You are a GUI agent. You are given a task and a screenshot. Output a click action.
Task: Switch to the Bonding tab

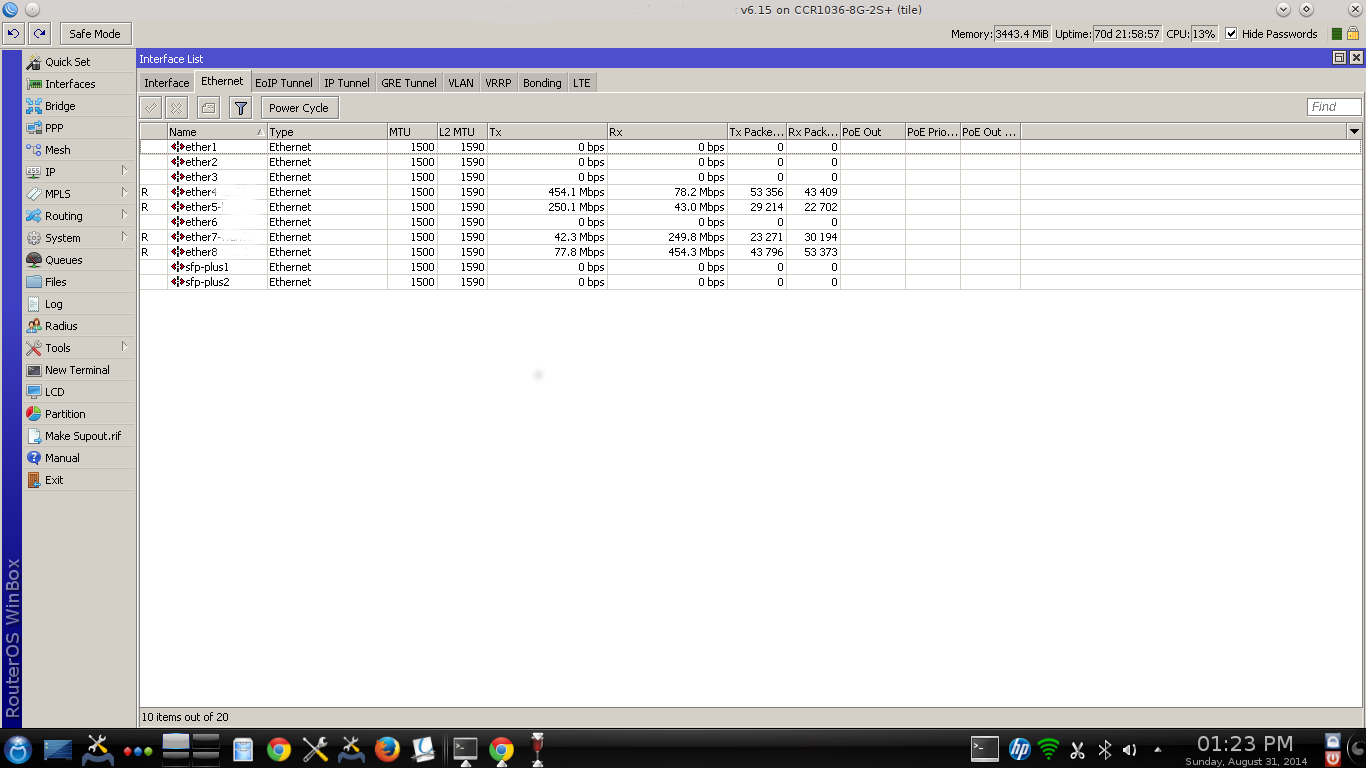pyautogui.click(x=542, y=83)
